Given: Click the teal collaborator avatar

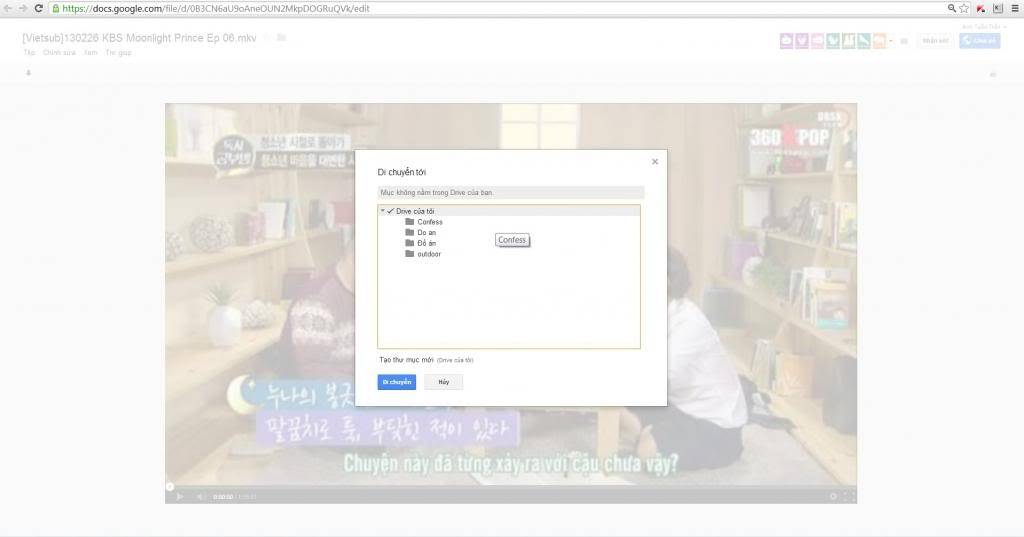Looking at the screenshot, I should 864,41.
